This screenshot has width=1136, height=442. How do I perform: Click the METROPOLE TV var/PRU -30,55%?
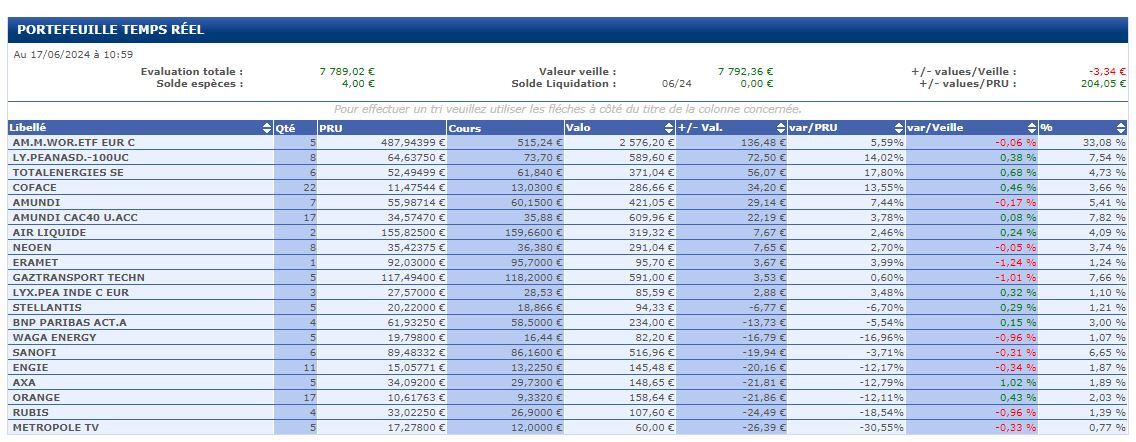(x=882, y=428)
